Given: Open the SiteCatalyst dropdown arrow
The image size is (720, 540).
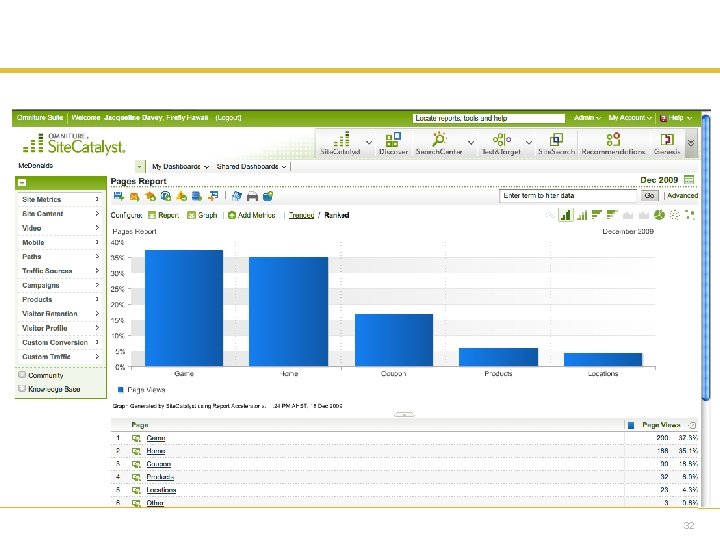Looking at the screenshot, I should pos(369,142).
